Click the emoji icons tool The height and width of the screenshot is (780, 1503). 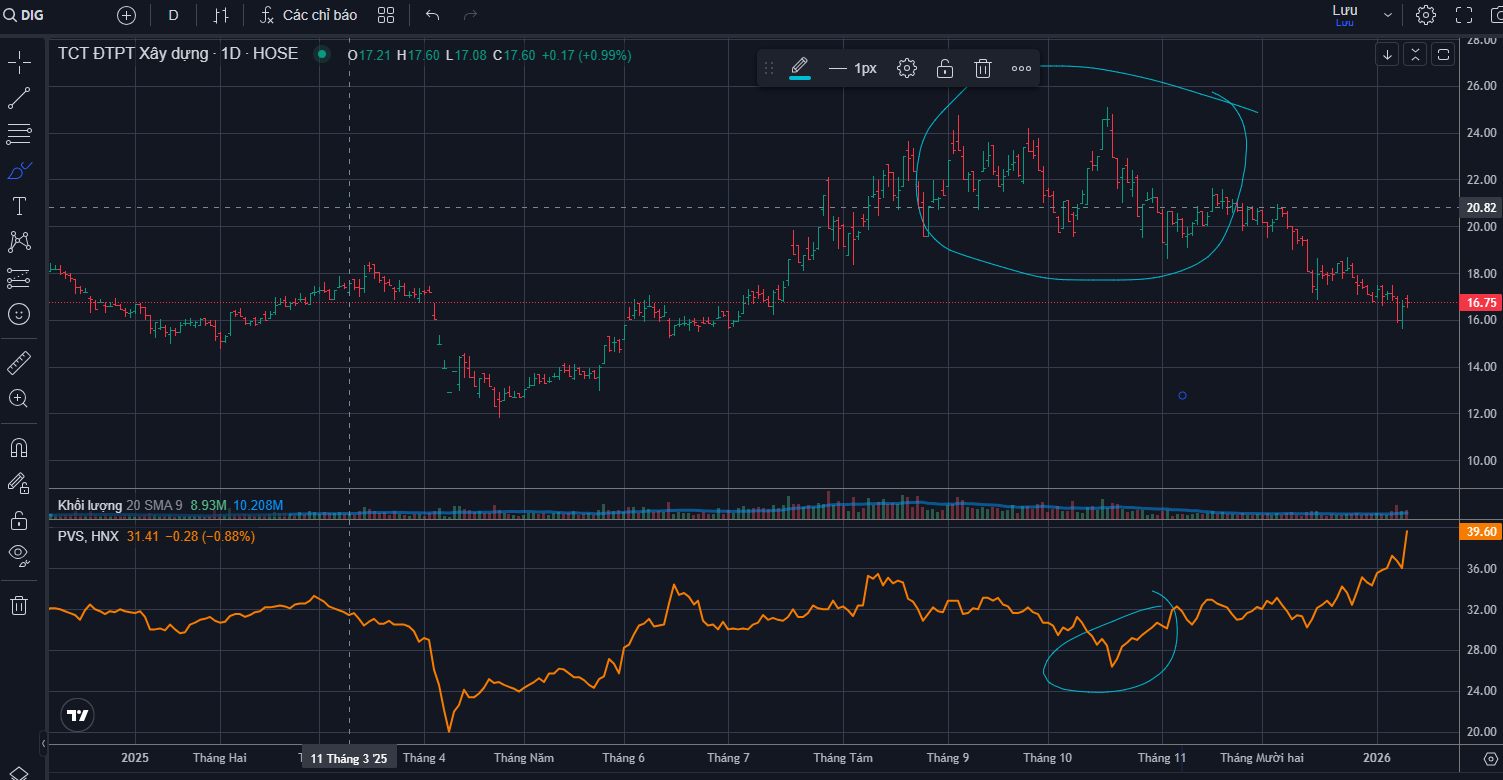[19, 314]
